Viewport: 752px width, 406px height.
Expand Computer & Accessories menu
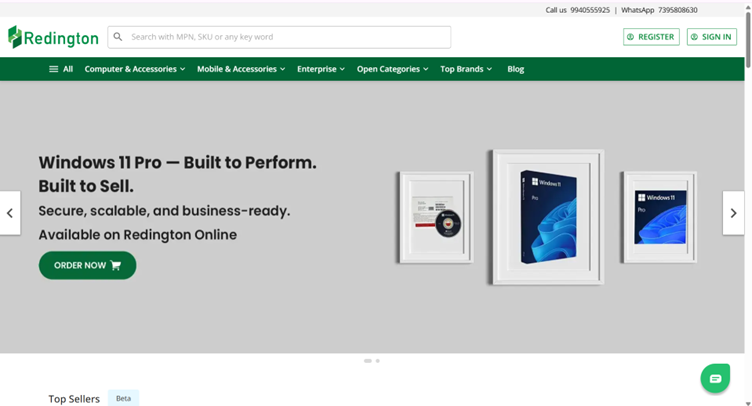[135, 69]
